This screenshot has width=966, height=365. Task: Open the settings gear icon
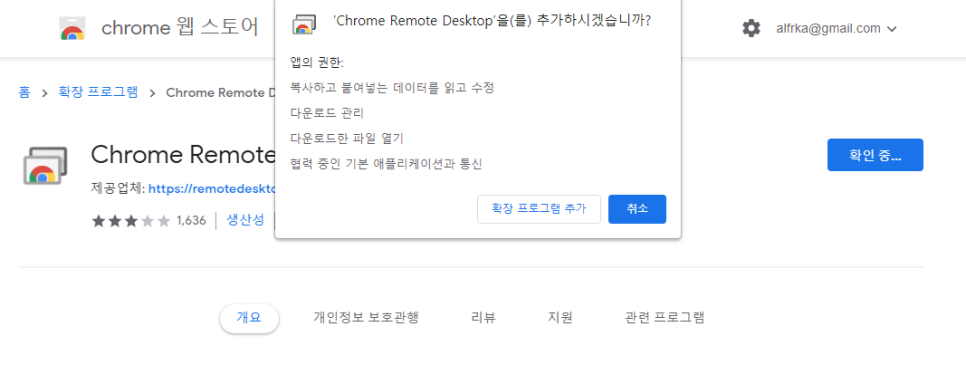(x=751, y=28)
